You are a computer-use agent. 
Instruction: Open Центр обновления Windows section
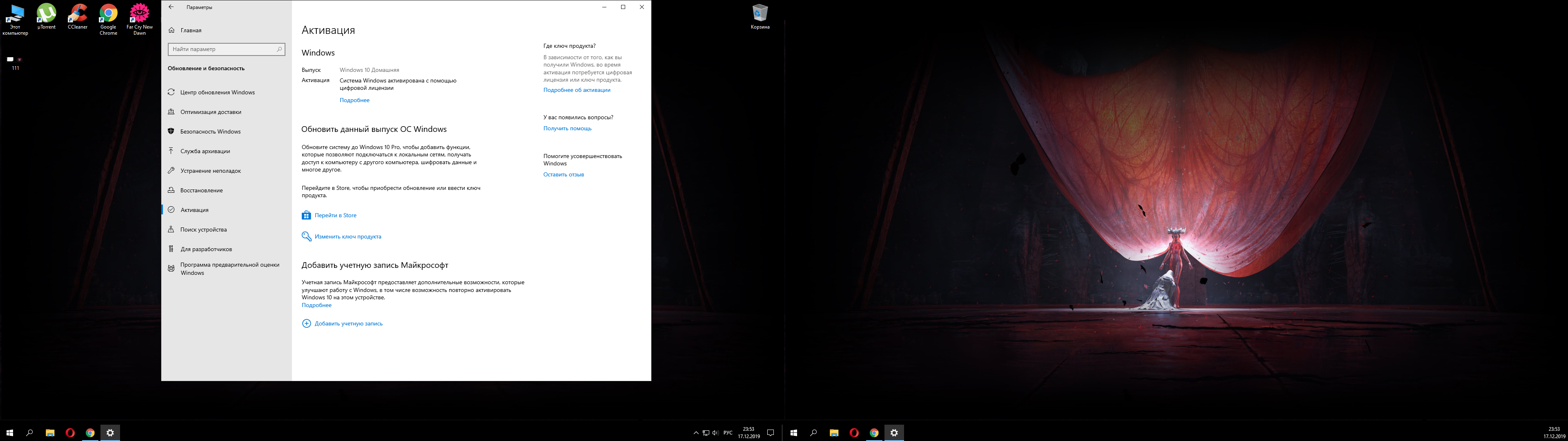tap(217, 93)
